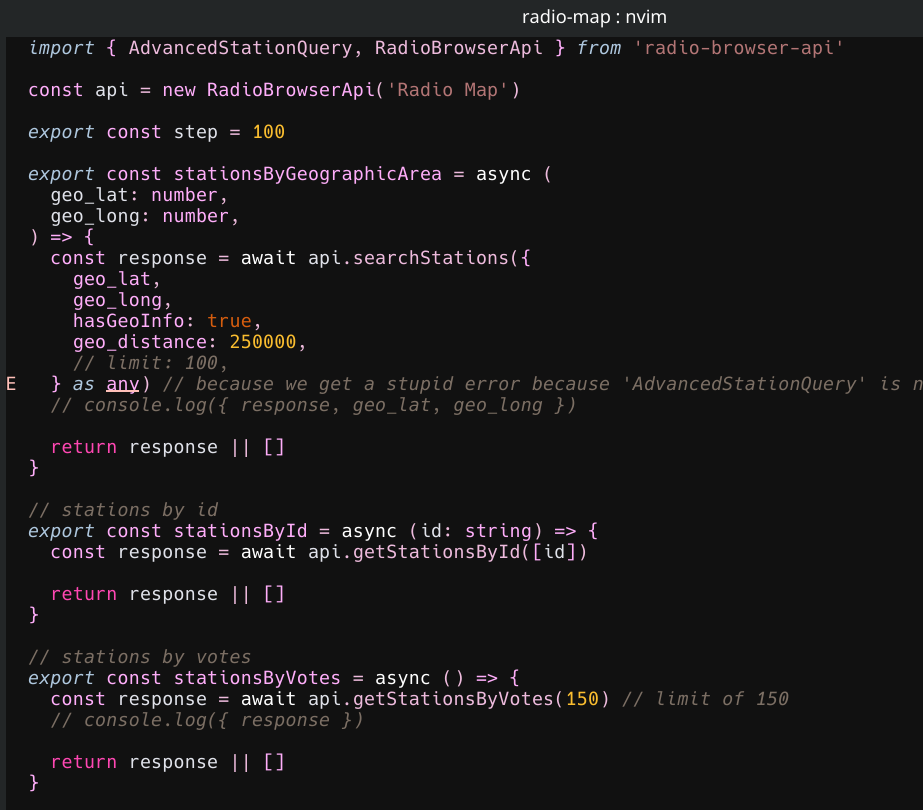This screenshot has height=810, width=923.
Task: Click the 'Radio Map' string literal
Action: [x=447, y=90]
